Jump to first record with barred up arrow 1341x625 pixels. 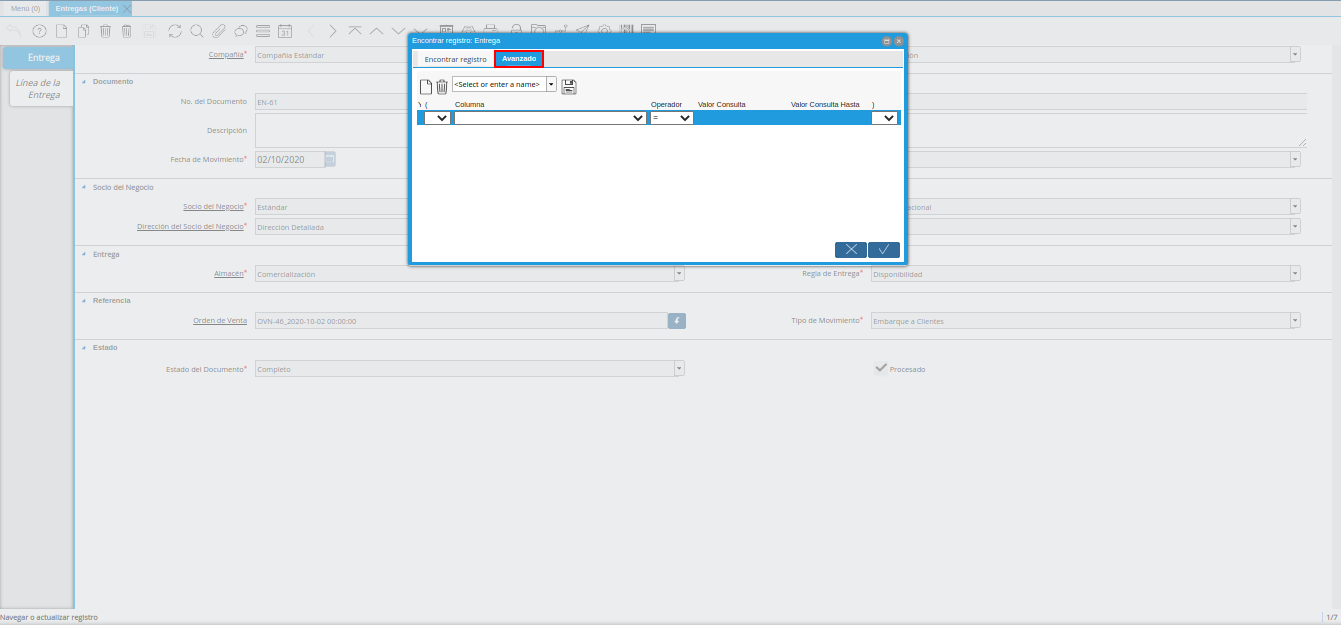[355, 31]
